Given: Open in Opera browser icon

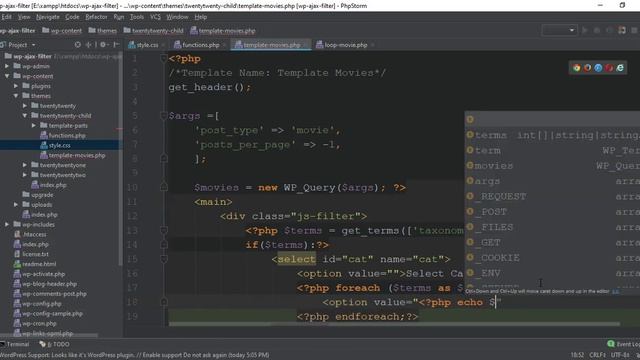Looking at the screenshot, I should (x=609, y=68).
